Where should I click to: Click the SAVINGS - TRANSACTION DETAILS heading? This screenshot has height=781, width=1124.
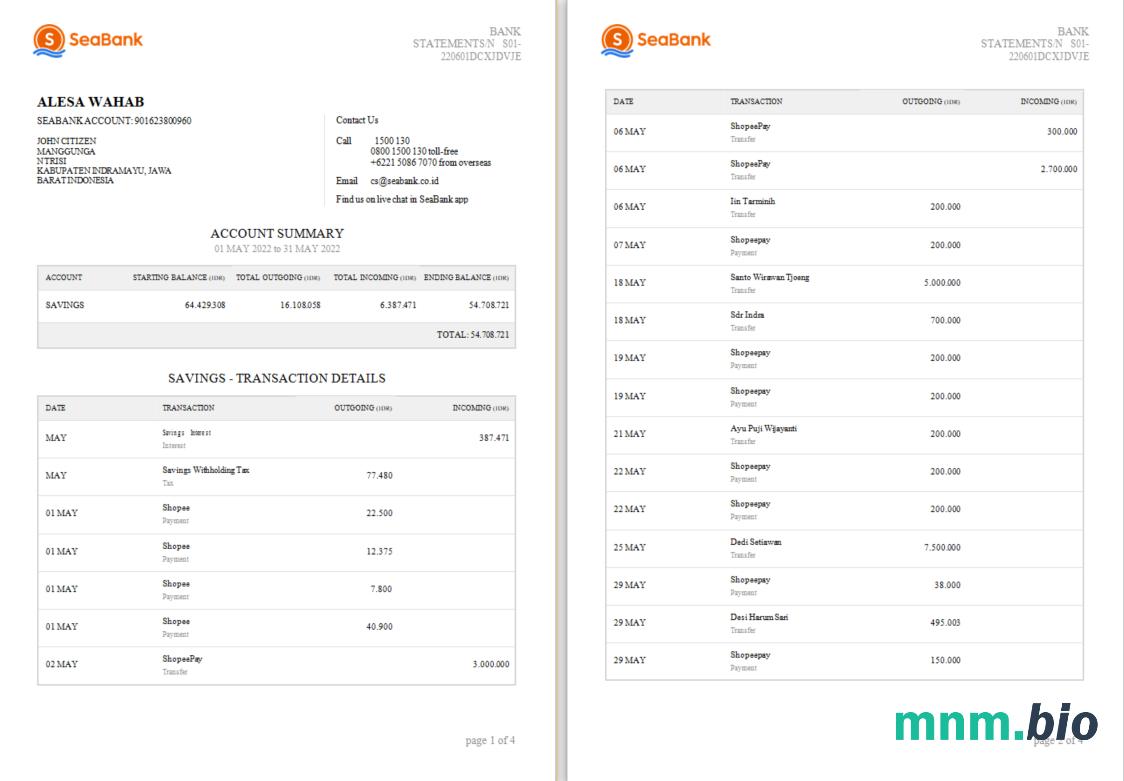[x=277, y=378]
